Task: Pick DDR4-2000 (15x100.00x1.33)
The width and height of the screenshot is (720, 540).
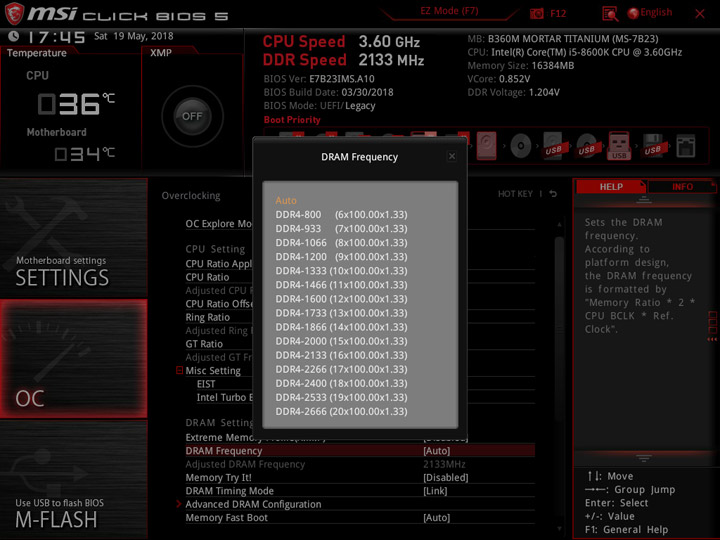Action: tap(341, 341)
